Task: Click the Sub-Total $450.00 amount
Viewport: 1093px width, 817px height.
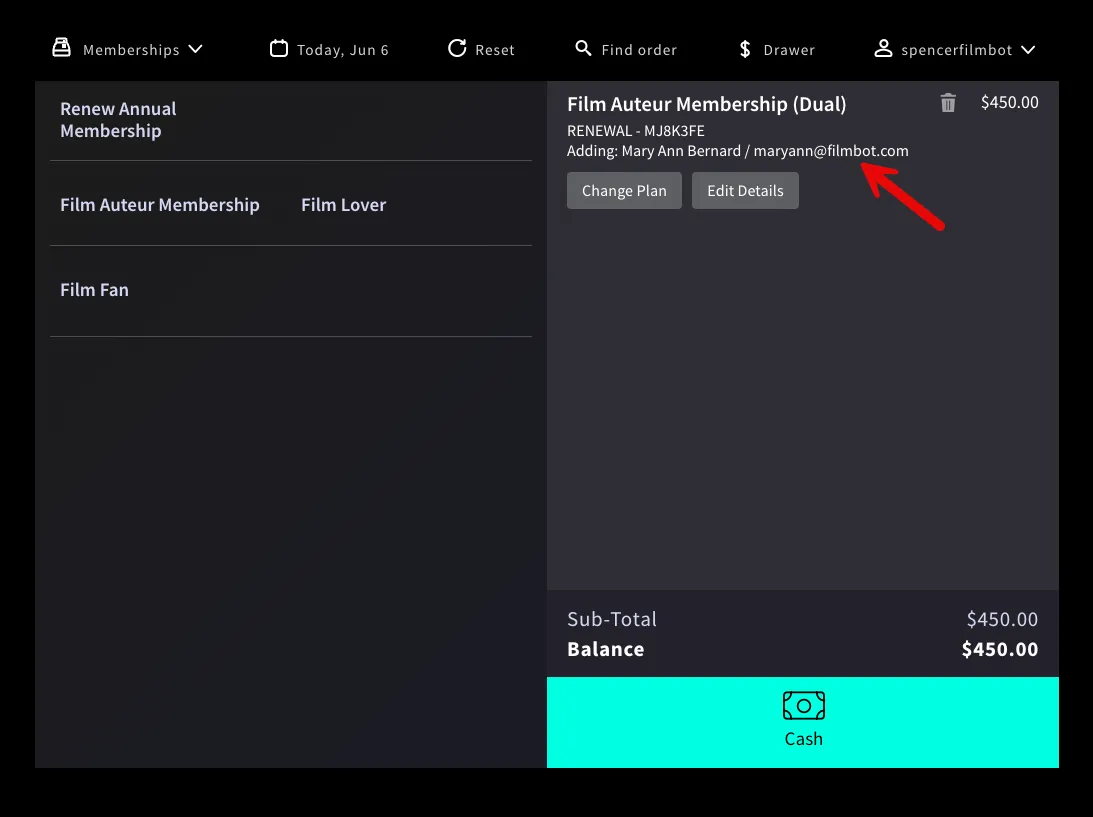Action: pos(1002,619)
